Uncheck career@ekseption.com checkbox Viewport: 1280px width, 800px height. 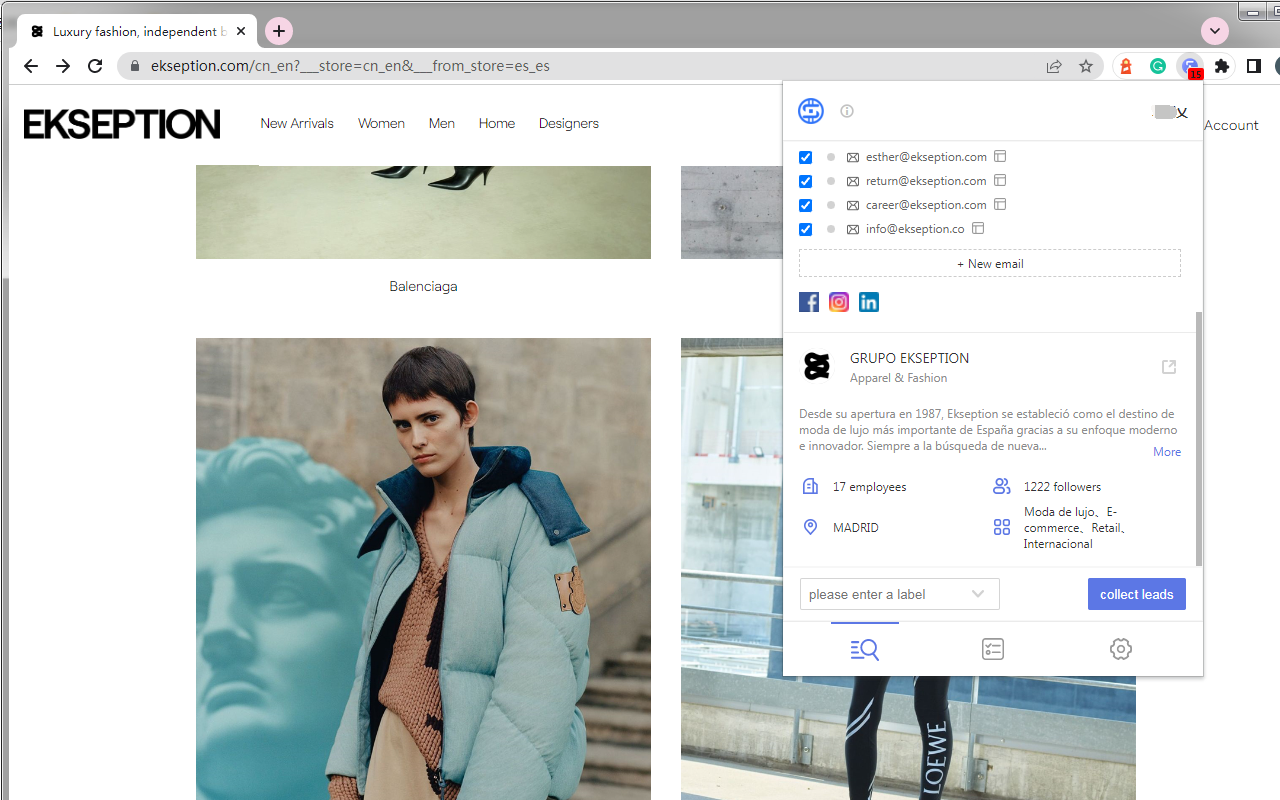(806, 205)
